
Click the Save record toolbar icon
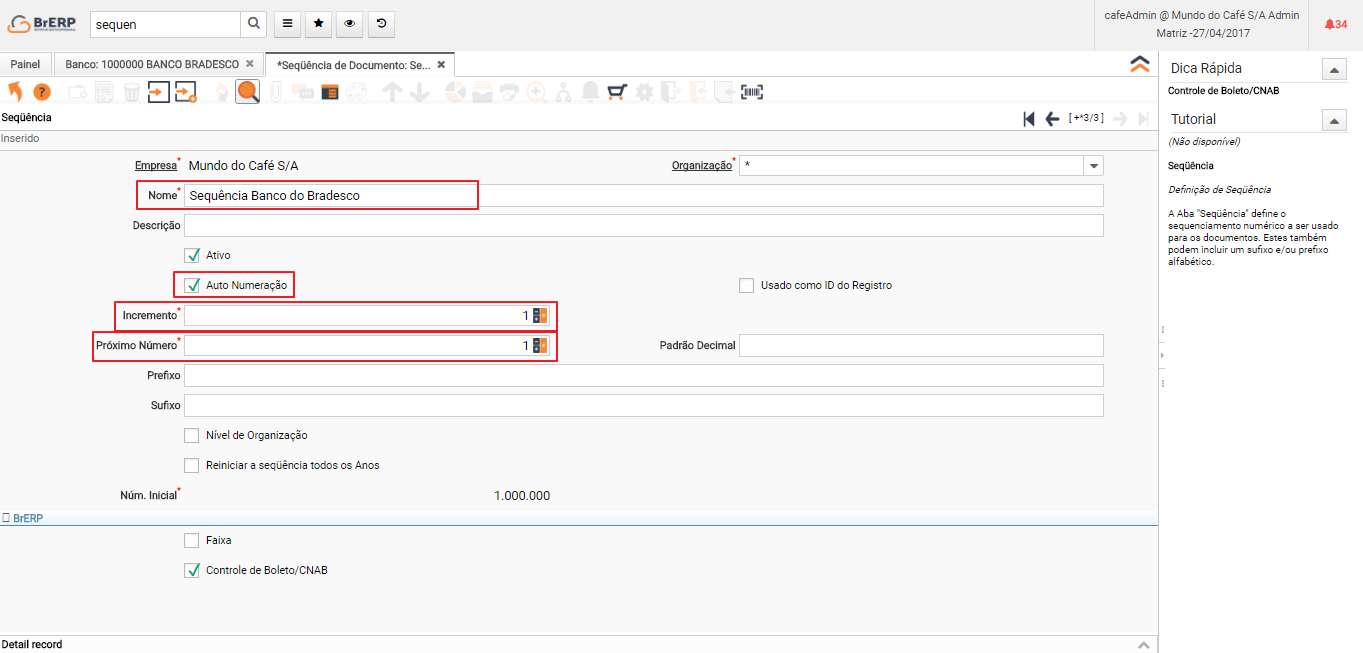(158, 92)
